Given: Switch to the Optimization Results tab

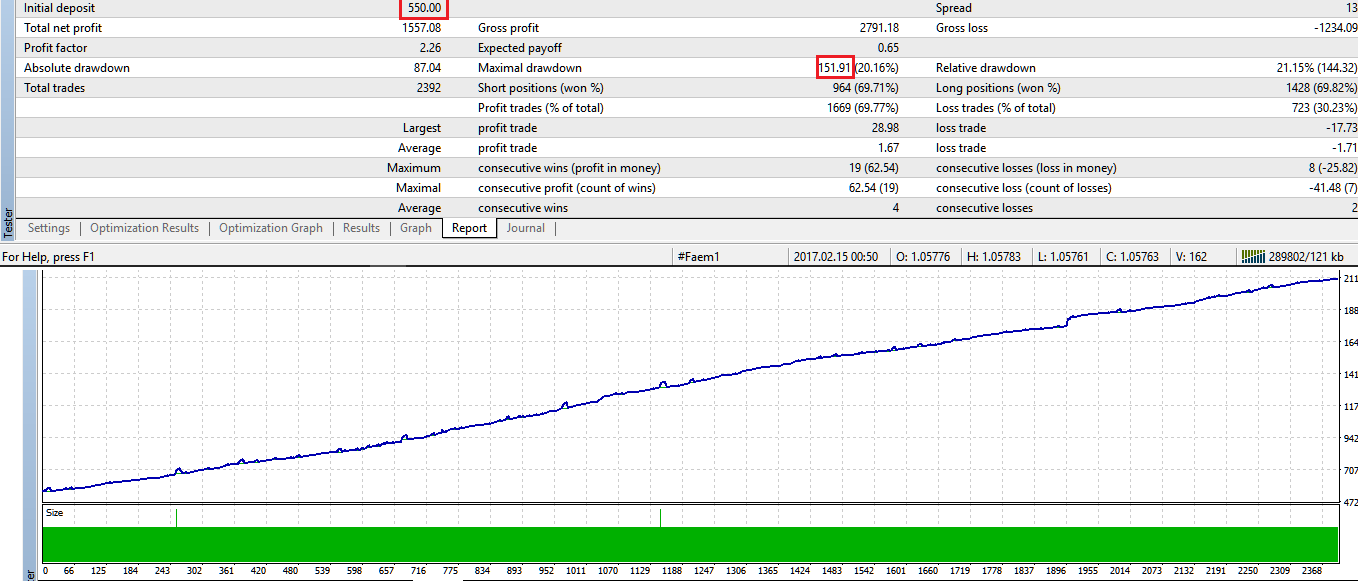Looking at the screenshot, I should tap(144, 228).
